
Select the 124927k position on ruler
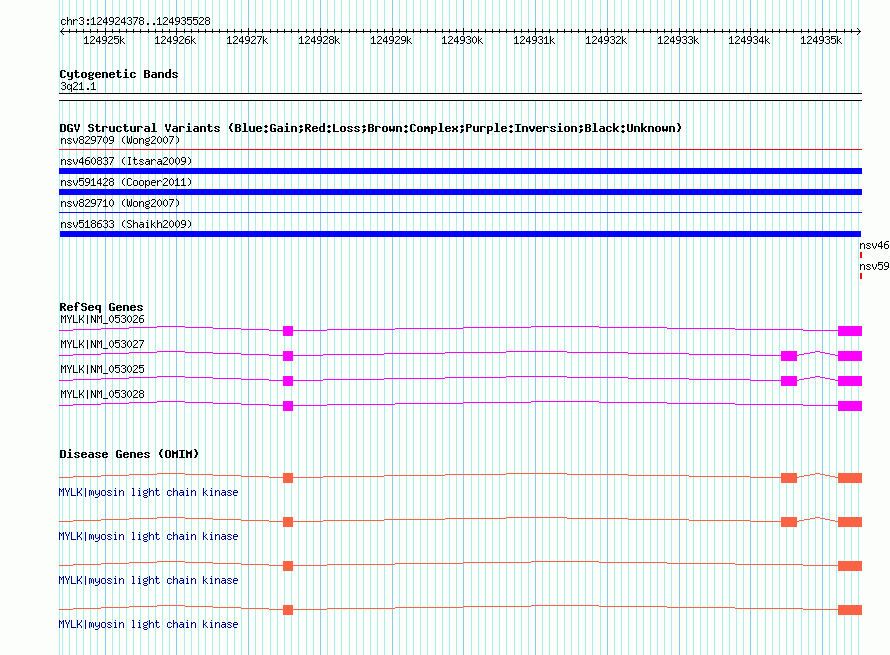(x=247, y=40)
